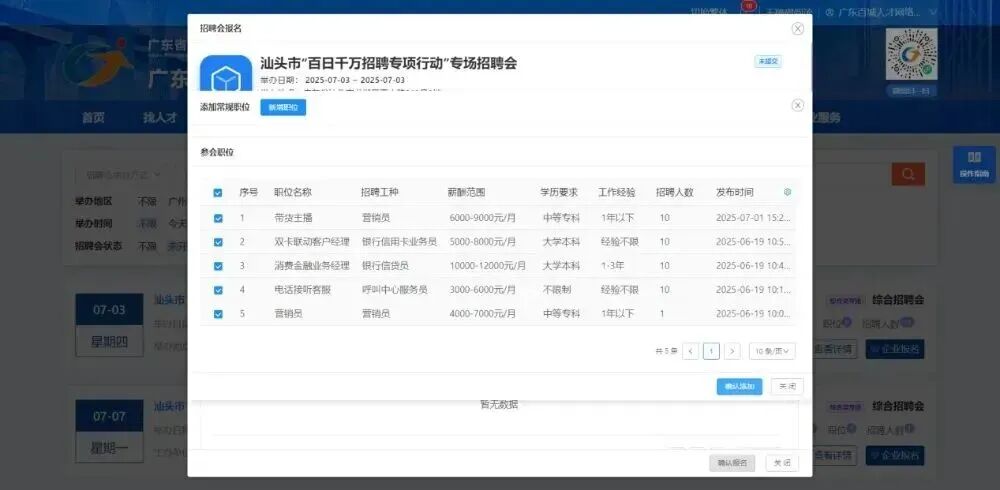Click the 10000-12000元/月 salary cell
The image size is (1000, 490).
tap(488, 266)
